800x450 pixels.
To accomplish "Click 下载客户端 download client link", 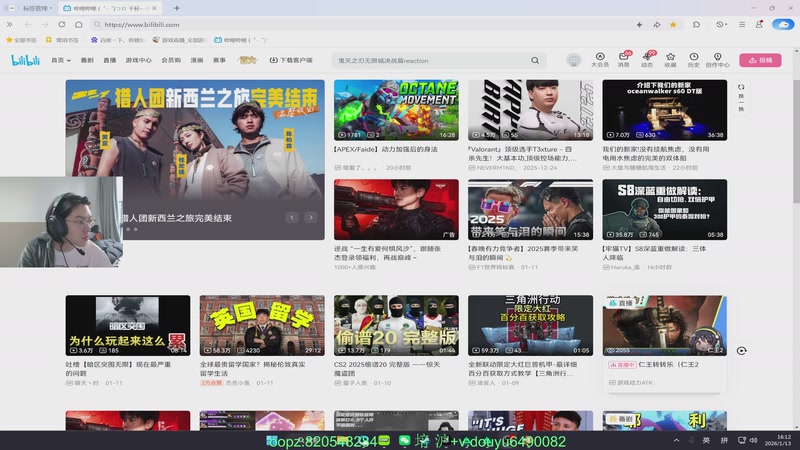I will click(291, 60).
